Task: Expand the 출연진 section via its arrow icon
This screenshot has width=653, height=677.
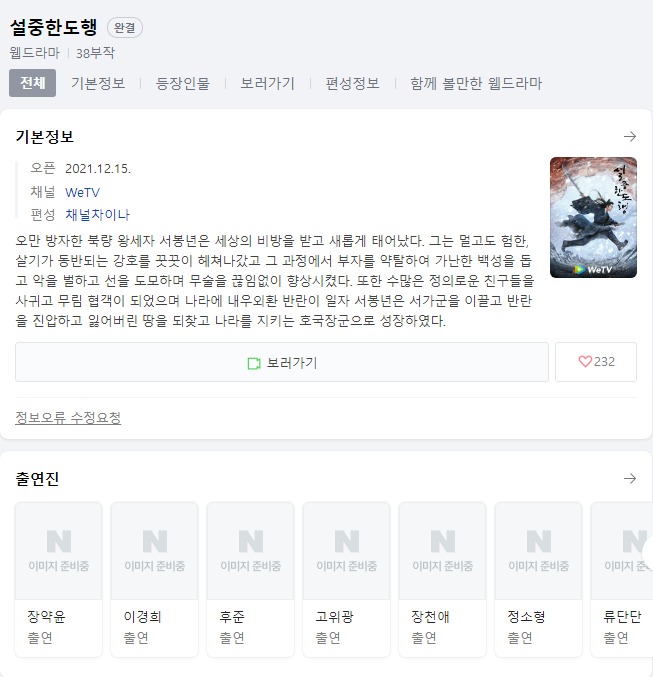Action: click(630, 478)
